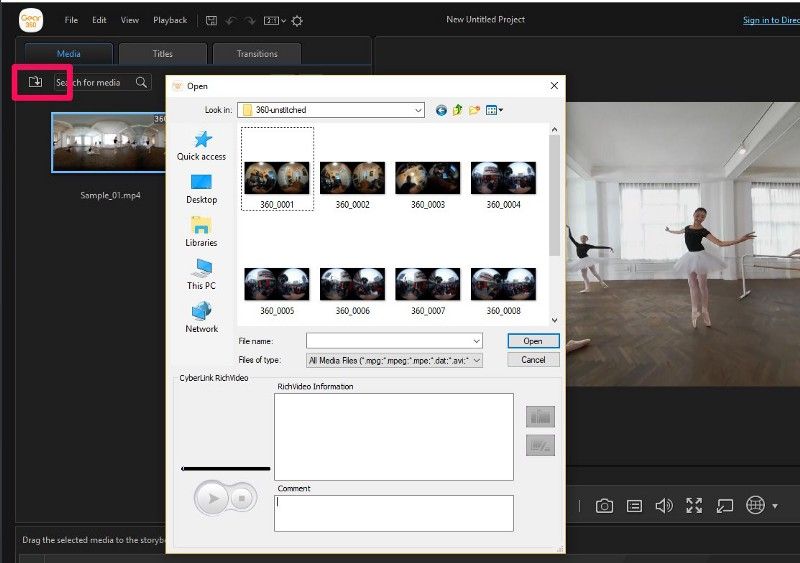The height and width of the screenshot is (563, 800).
Task: Expand the Files of type dropdown
Action: click(394, 360)
